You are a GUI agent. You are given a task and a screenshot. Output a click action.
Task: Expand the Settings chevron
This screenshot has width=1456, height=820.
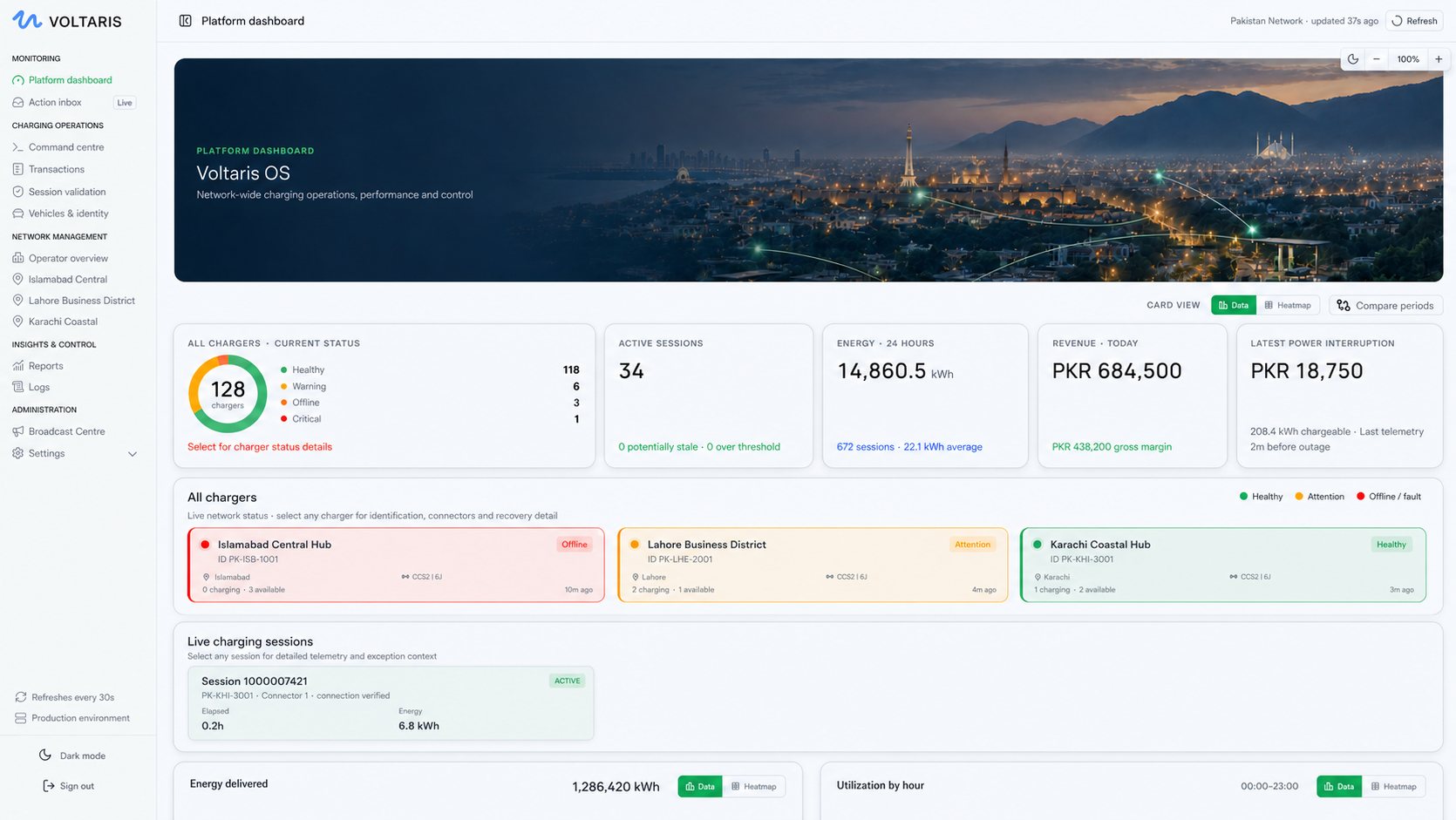pyautogui.click(x=133, y=454)
